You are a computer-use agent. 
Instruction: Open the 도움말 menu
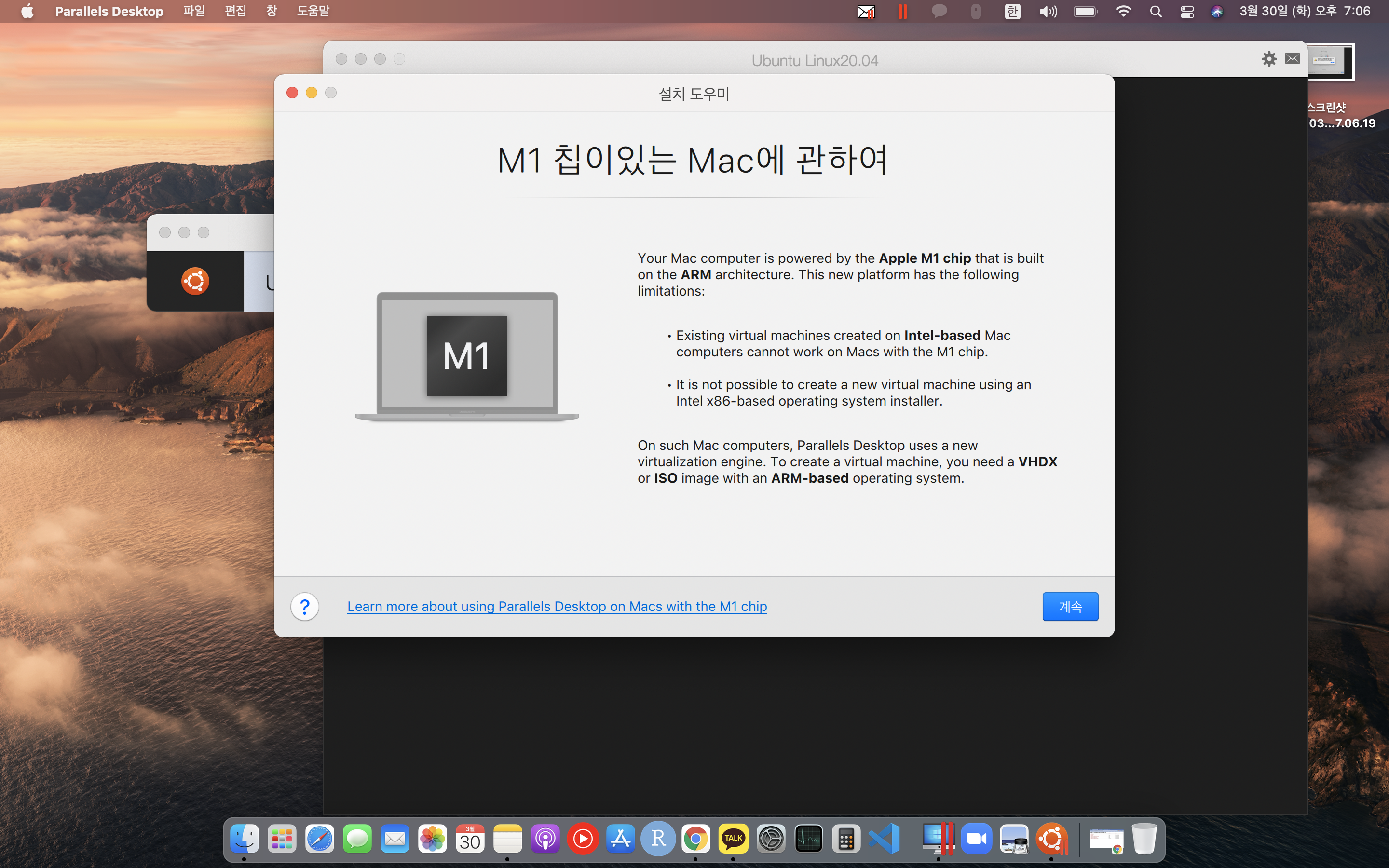pos(313,11)
